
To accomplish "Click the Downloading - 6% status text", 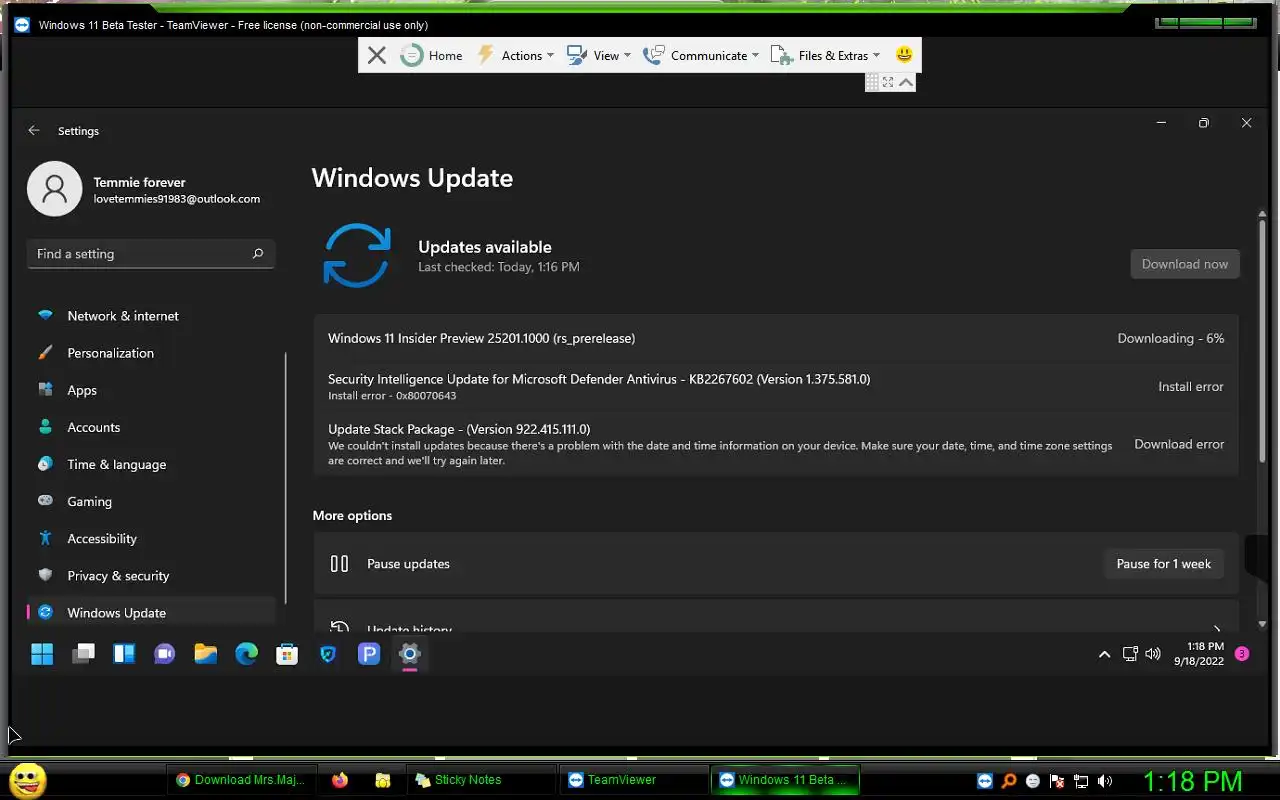I will (x=1170, y=338).
